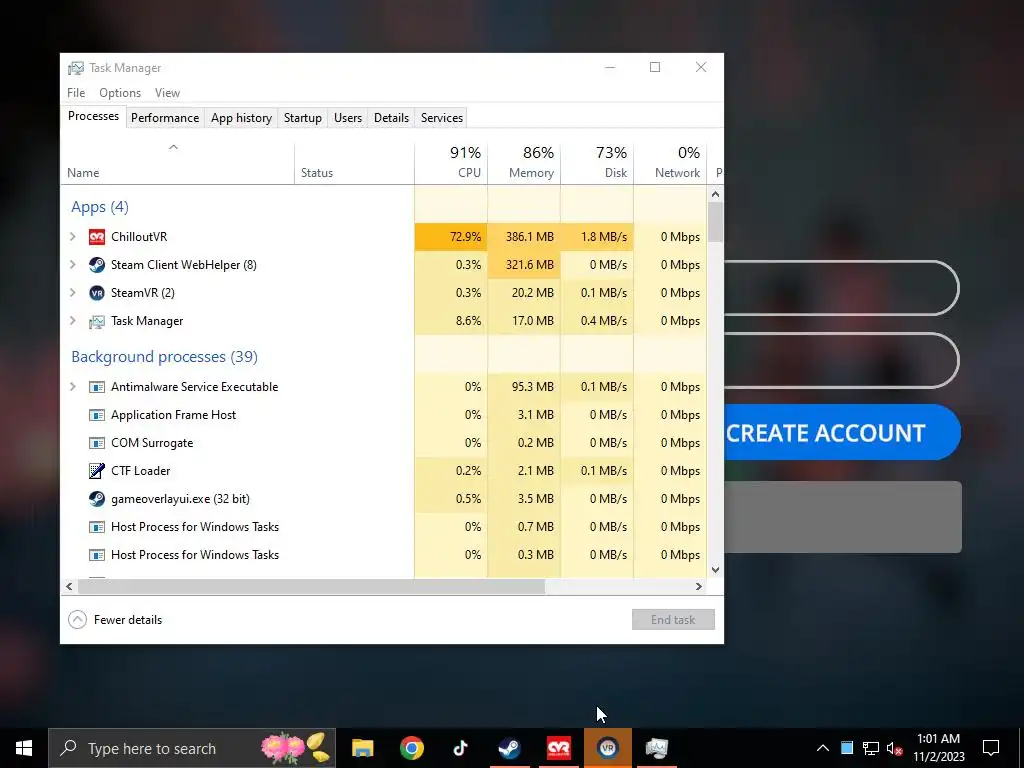Expand the Steam Client WebHelper group
Screen dimensions: 1024x768
pyautogui.click(x=72, y=264)
